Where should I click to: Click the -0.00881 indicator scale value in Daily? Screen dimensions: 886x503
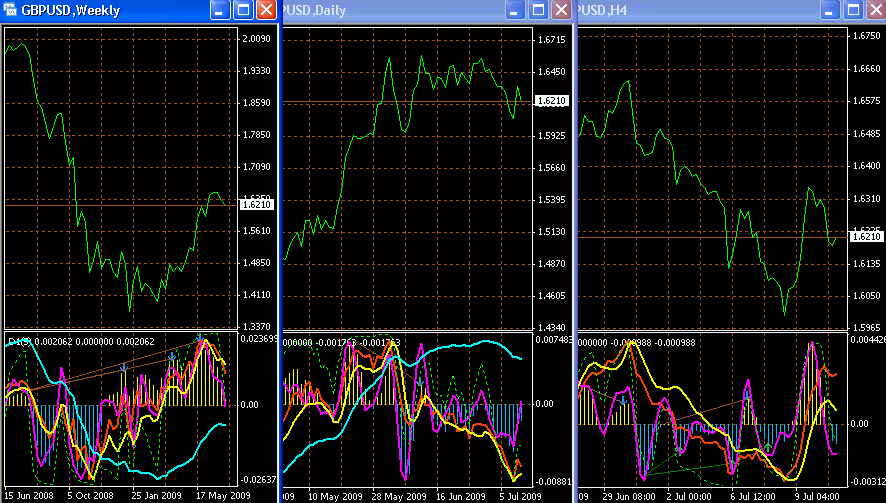click(553, 482)
